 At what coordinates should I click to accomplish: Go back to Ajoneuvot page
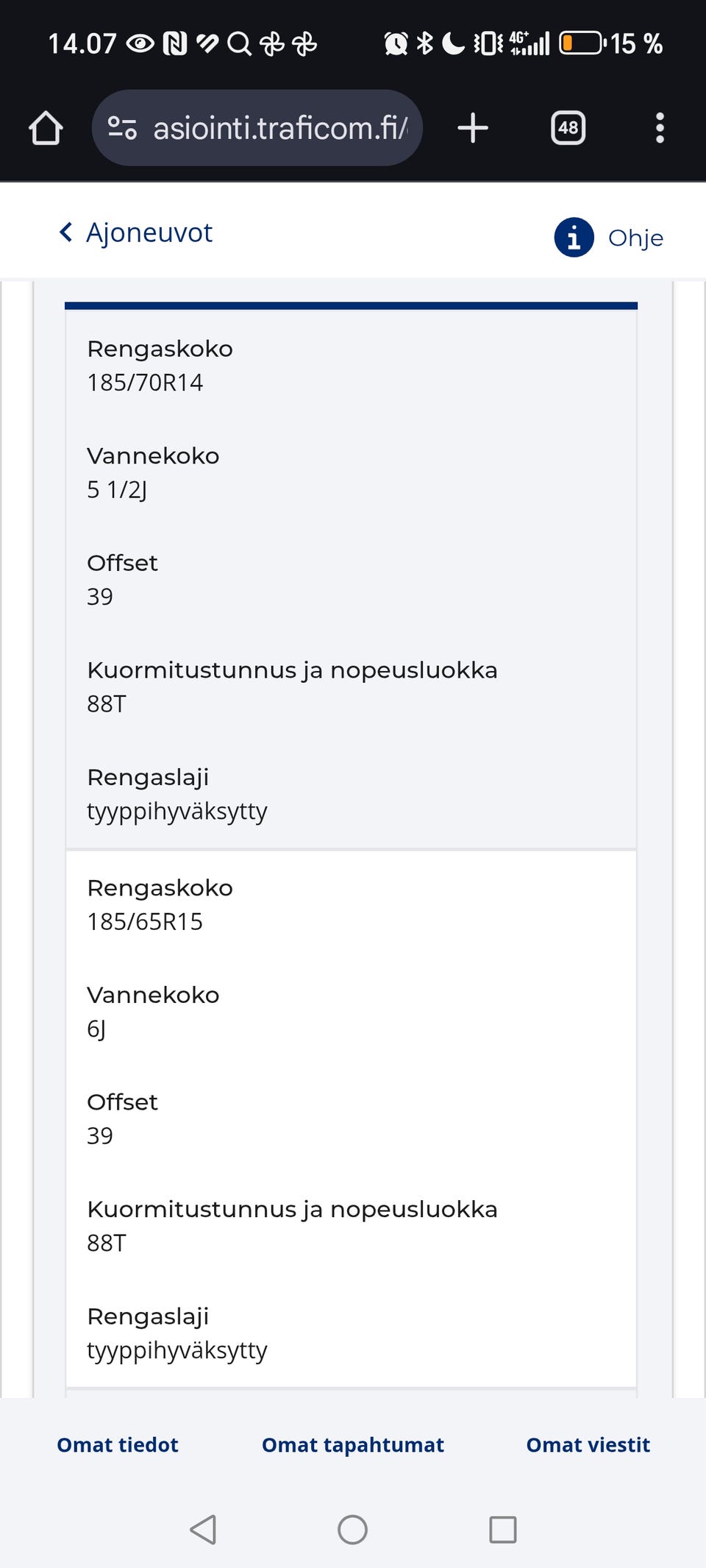149,233
